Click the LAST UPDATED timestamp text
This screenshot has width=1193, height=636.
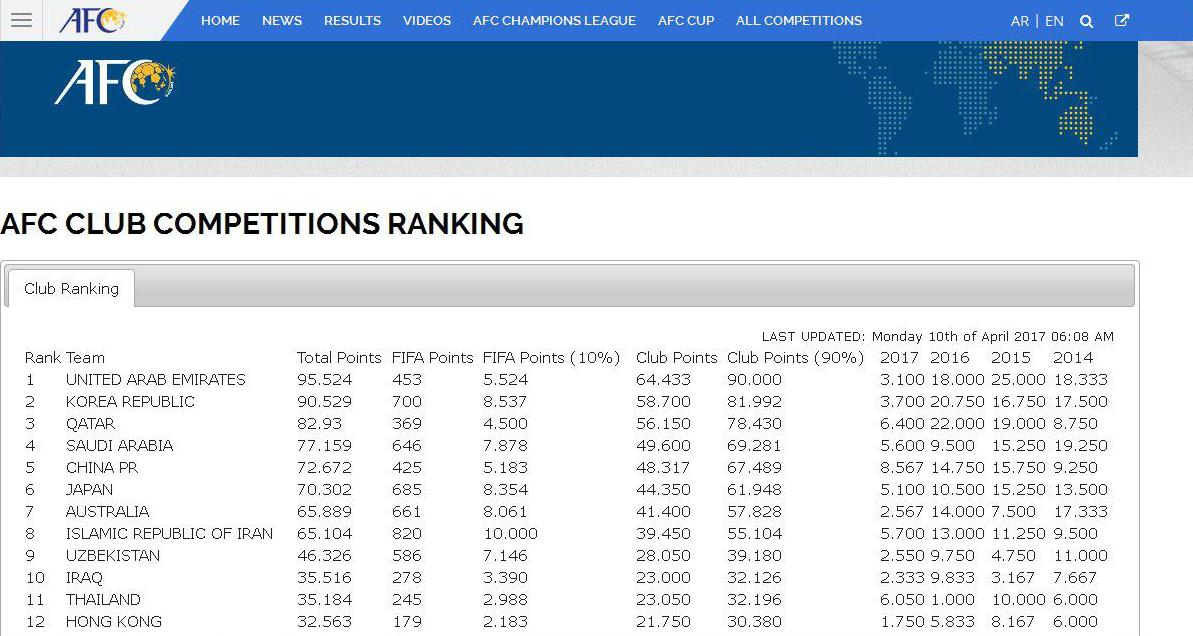point(937,336)
